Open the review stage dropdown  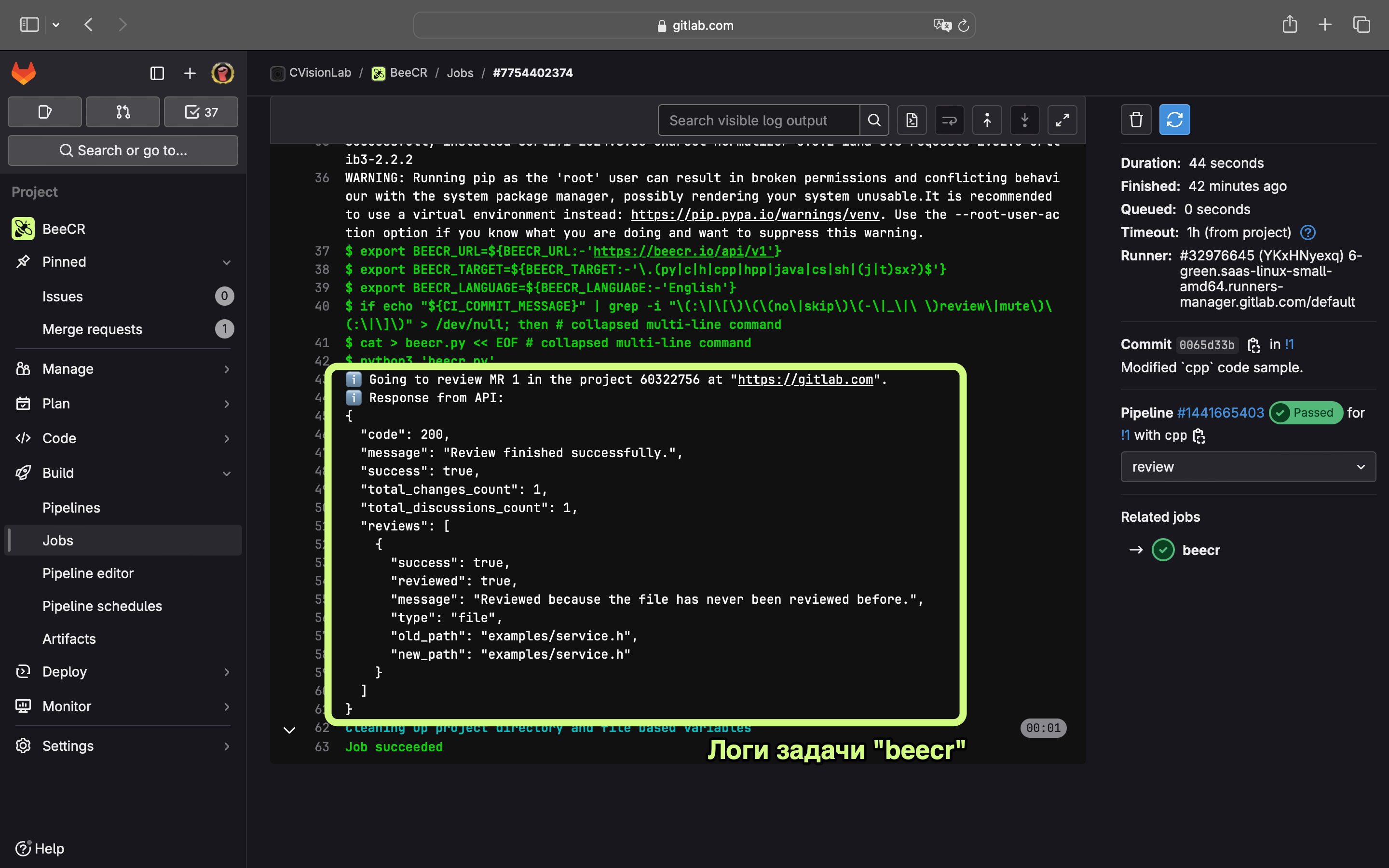coord(1248,467)
